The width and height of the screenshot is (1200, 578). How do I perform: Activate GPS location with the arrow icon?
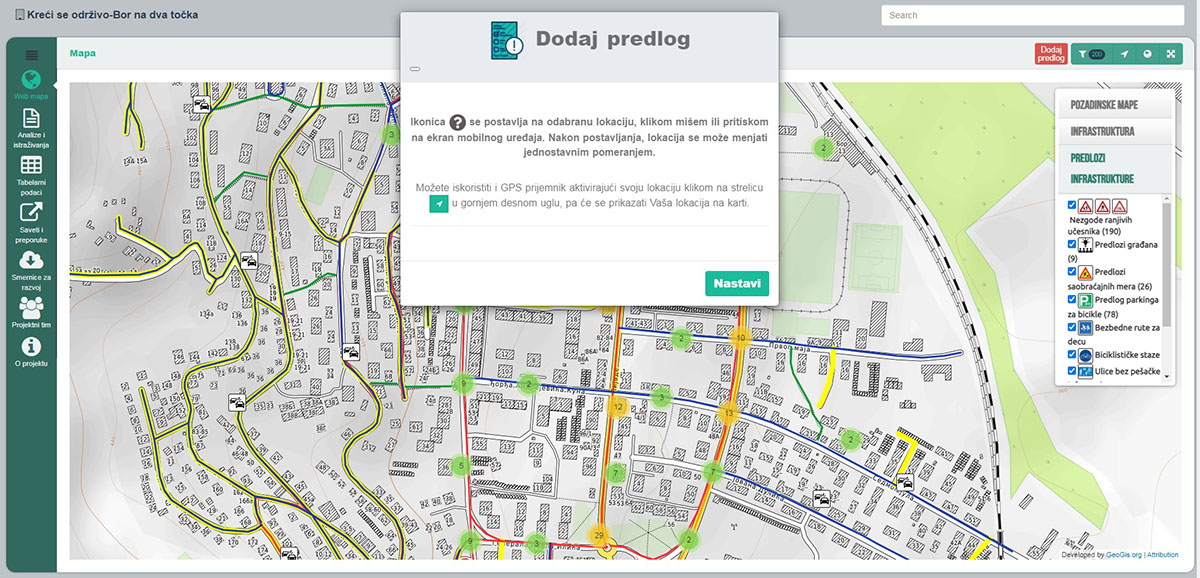pyautogui.click(x=1124, y=53)
